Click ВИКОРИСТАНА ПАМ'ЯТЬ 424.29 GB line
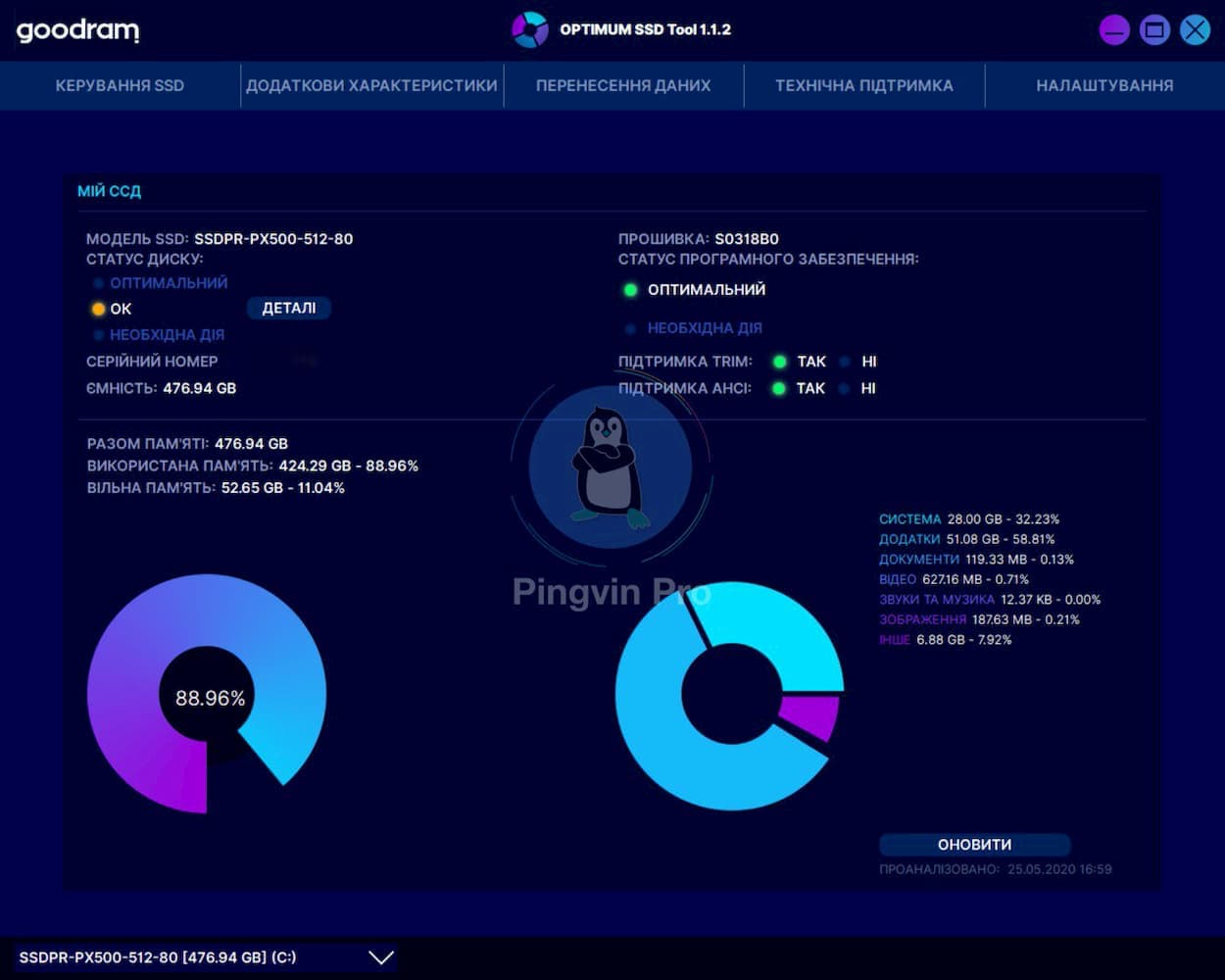This screenshot has height=980, width=1225. pos(253,466)
